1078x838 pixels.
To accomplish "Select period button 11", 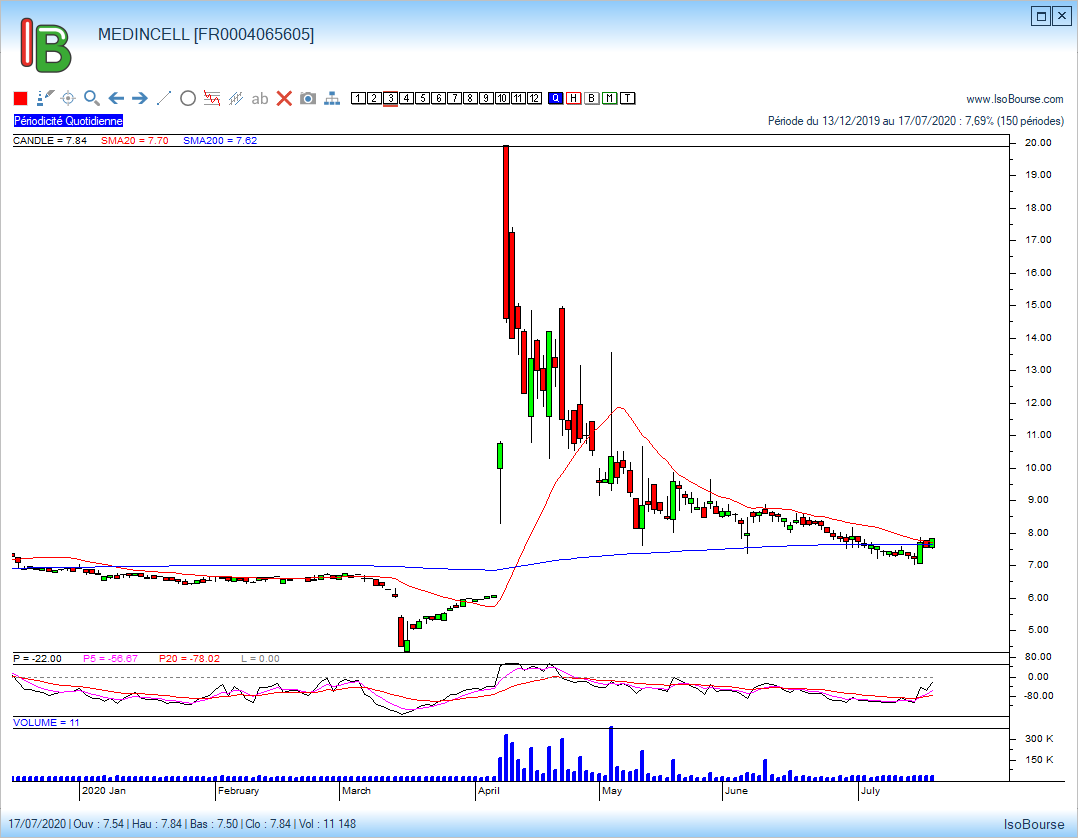I will [x=518, y=98].
